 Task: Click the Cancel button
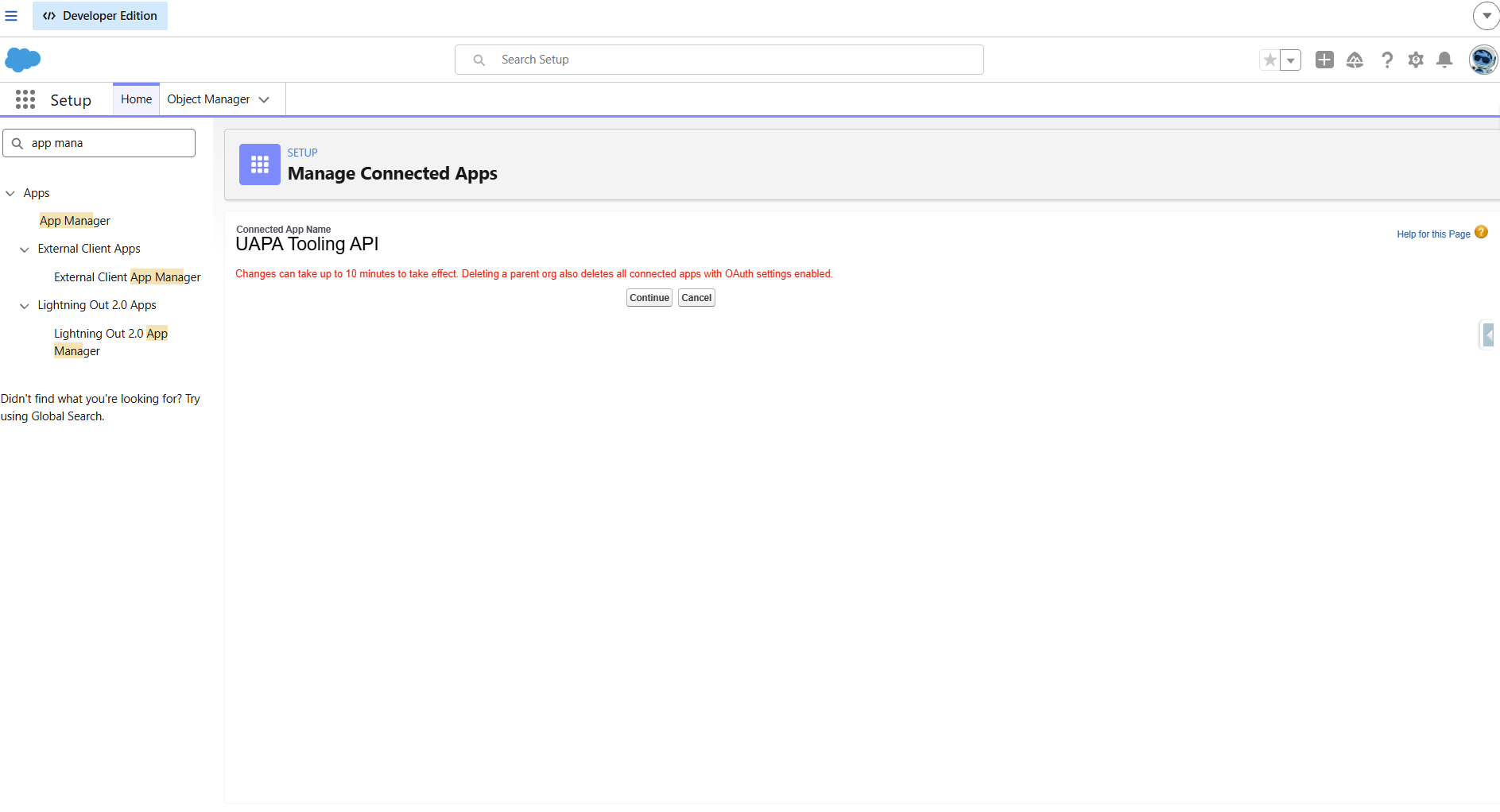(696, 298)
